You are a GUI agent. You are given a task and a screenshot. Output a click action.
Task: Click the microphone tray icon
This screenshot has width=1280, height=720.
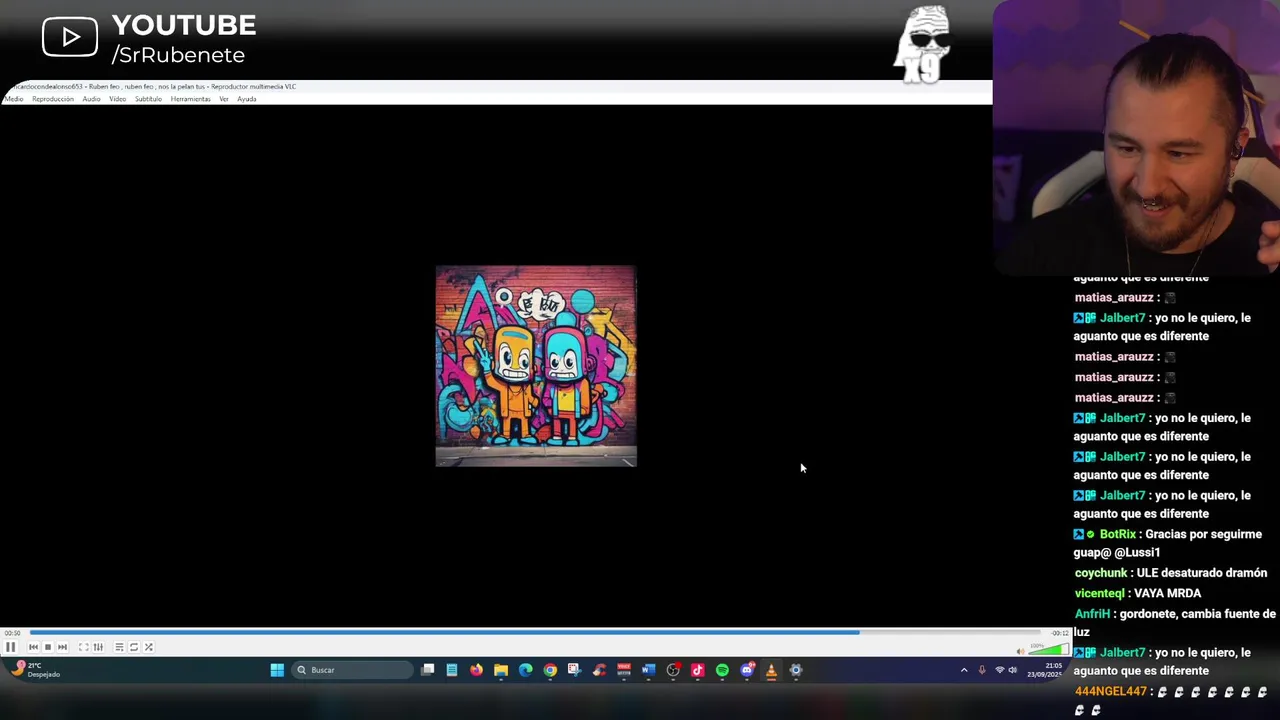(982, 670)
